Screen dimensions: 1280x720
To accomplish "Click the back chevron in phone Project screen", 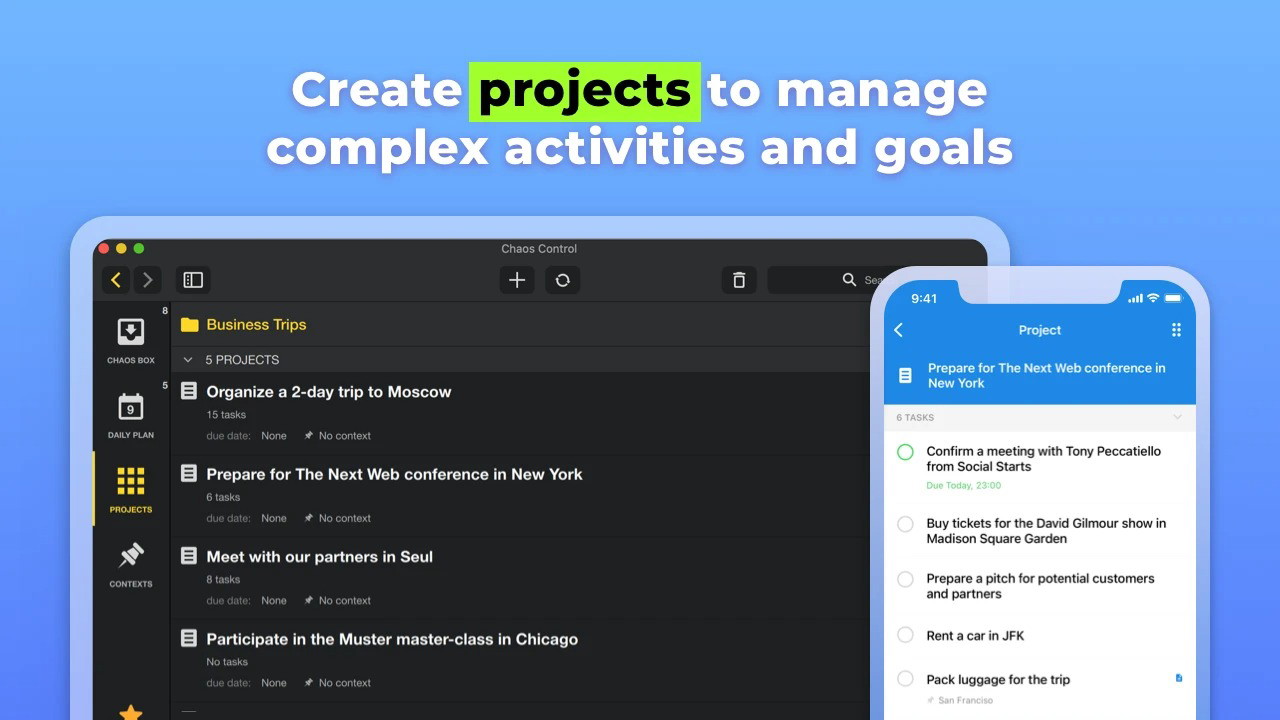I will 899,330.
